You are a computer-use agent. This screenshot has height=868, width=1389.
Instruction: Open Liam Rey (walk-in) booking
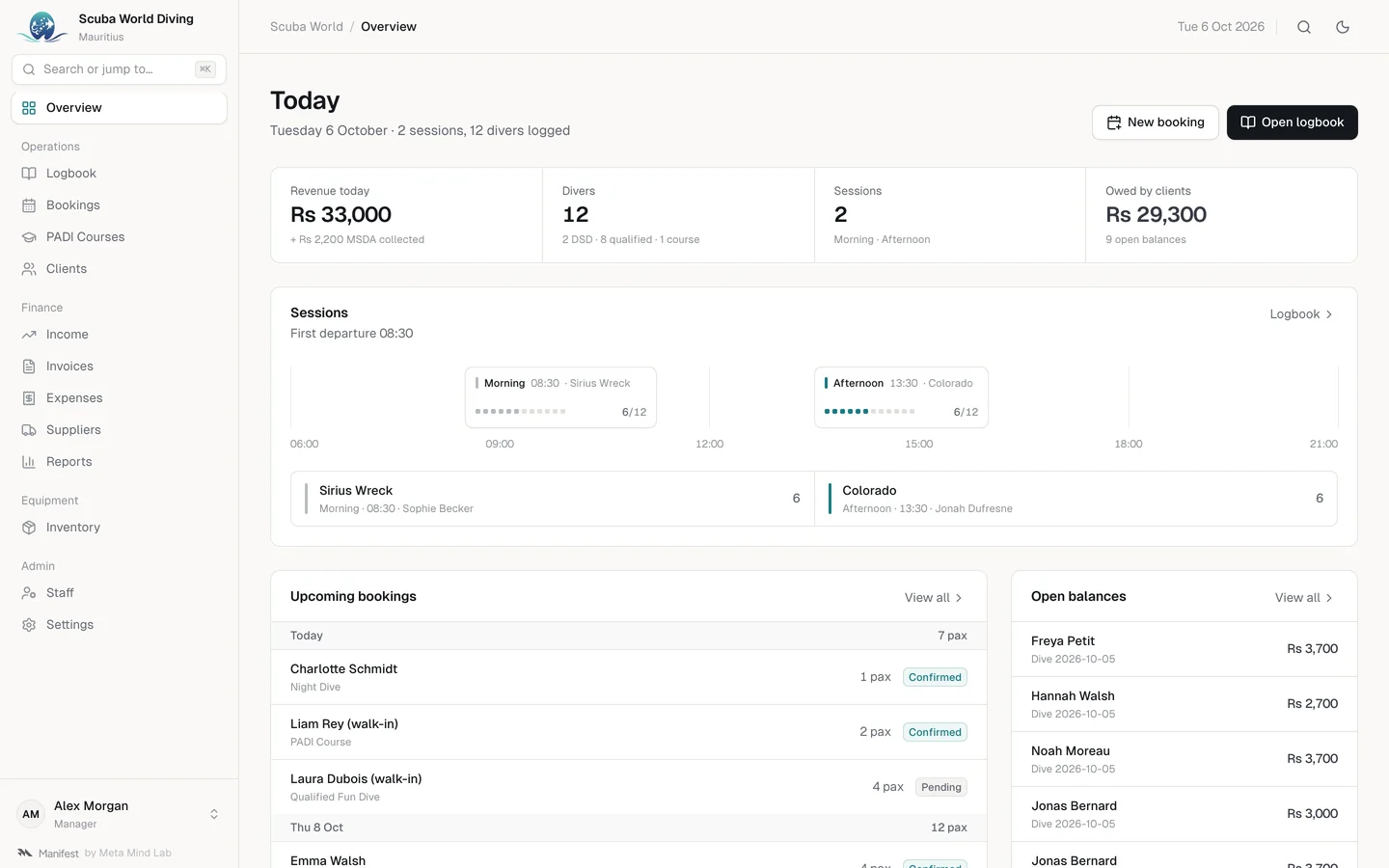(x=629, y=732)
